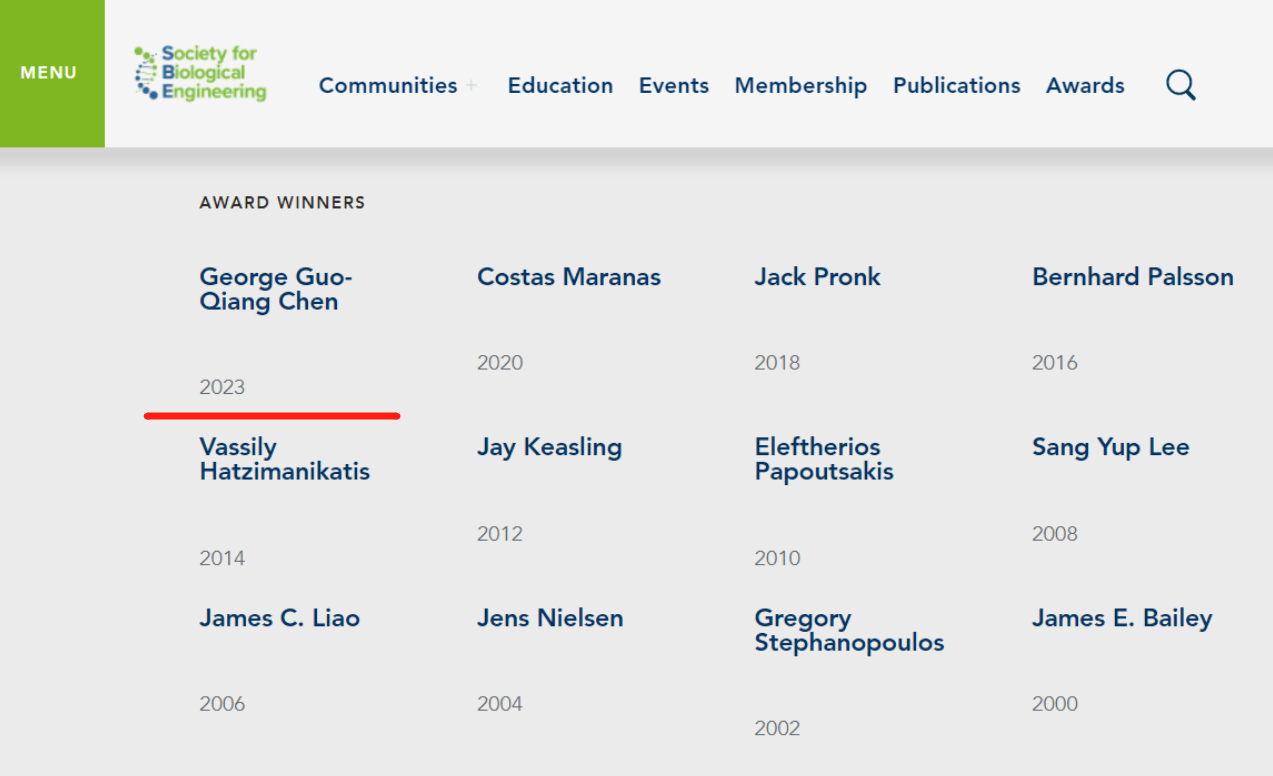Click the year 2000 text
Screen dimensions: 1273x776
[x=1055, y=704]
